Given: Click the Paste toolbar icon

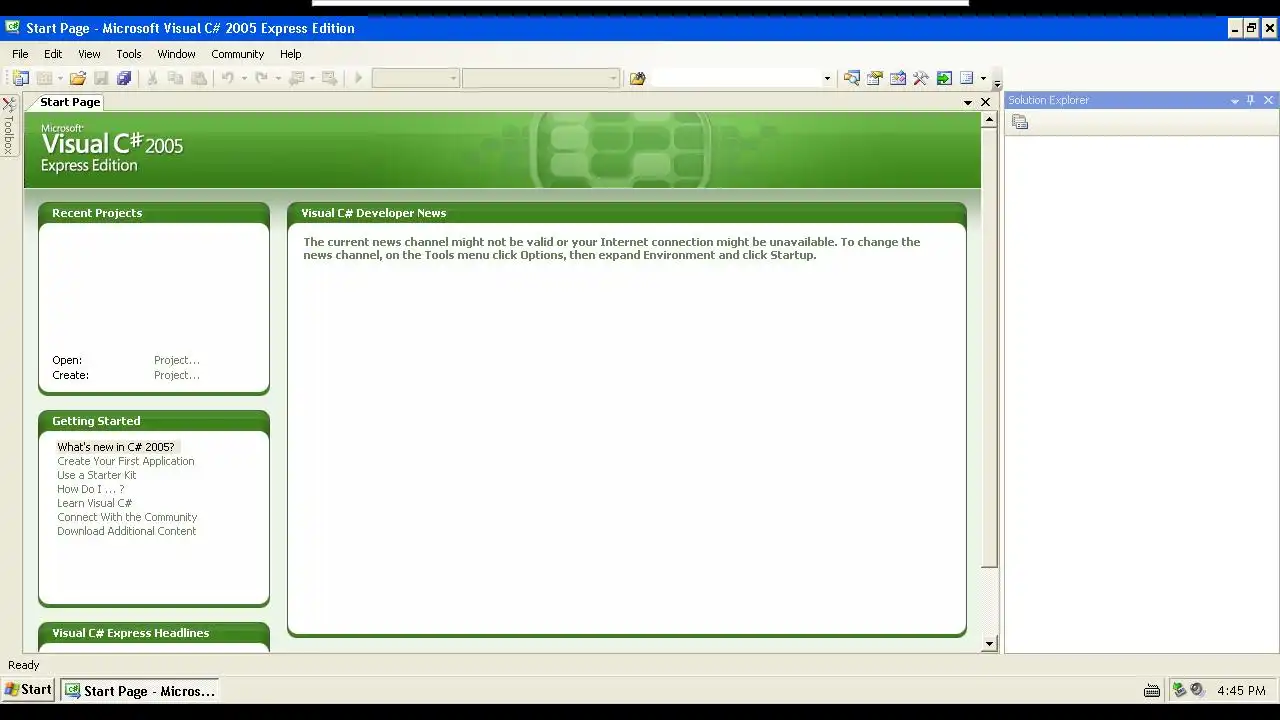Looking at the screenshot, I should pos(199,78).
